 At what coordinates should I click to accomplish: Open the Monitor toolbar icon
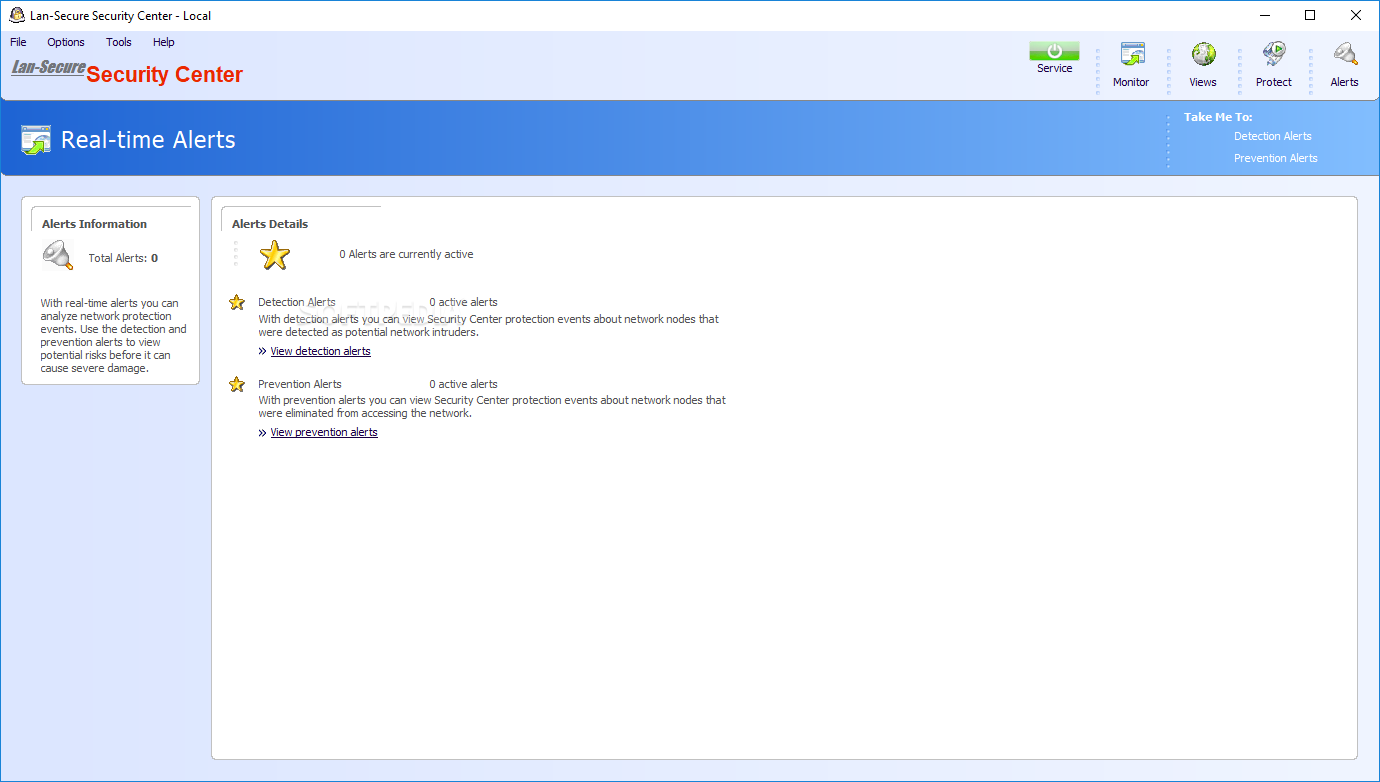pos(1132,54)
